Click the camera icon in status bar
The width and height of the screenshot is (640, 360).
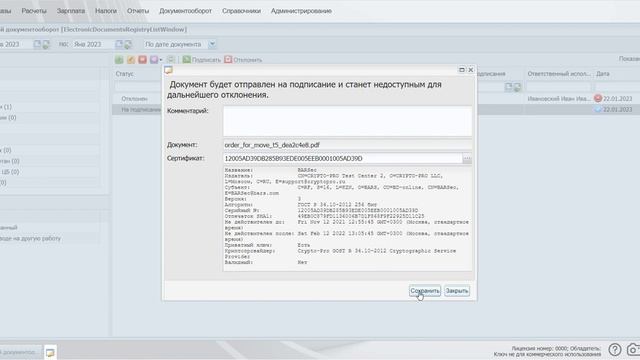[633, 350]
